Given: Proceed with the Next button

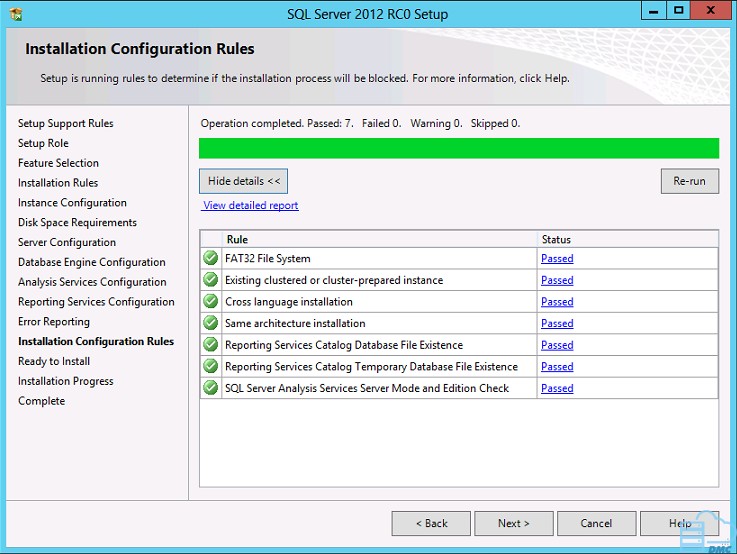Looking at the screenshot, I should click(514, 523).
